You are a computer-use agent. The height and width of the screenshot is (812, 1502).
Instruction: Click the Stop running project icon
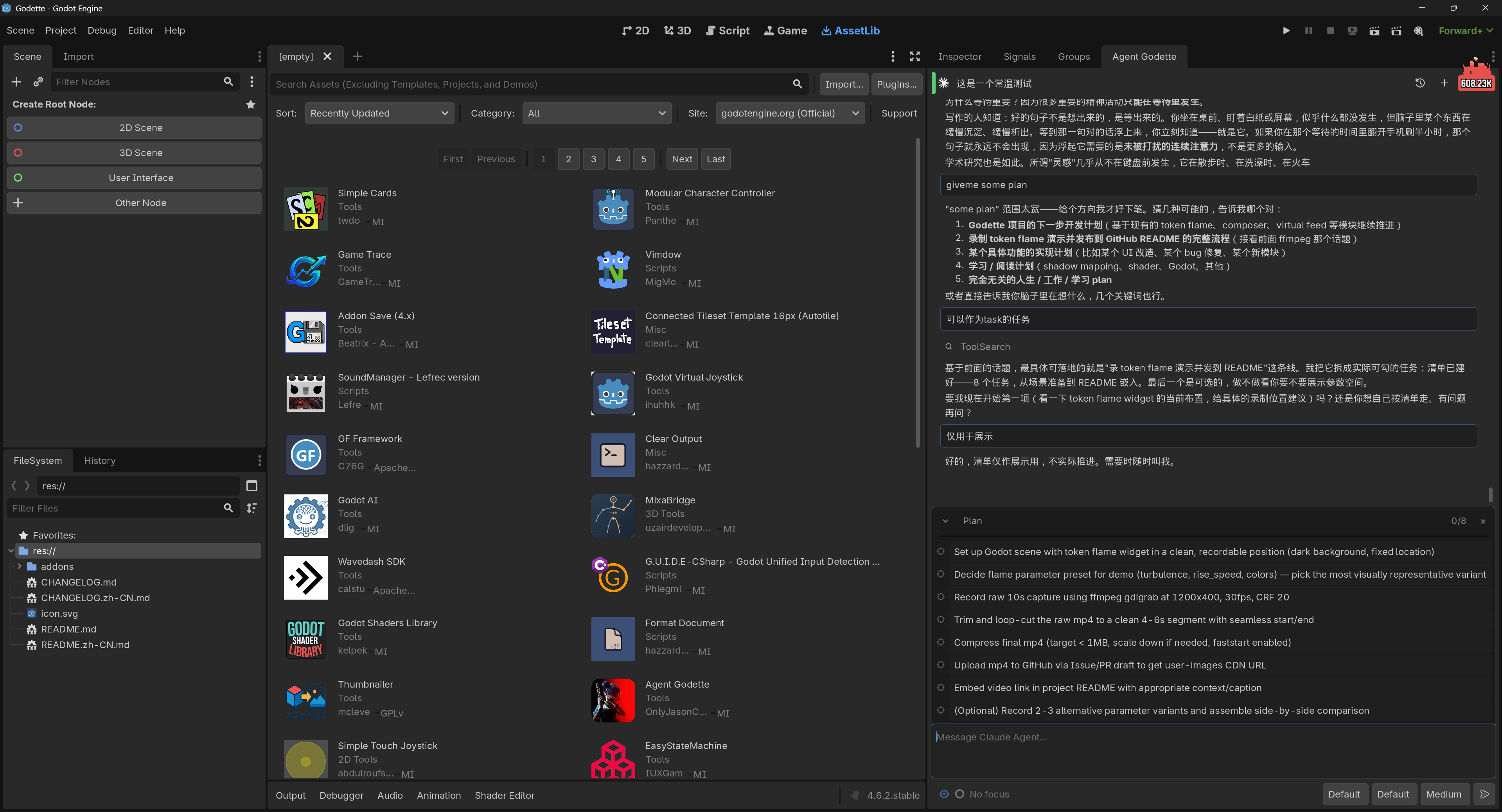click(1331, 30)
